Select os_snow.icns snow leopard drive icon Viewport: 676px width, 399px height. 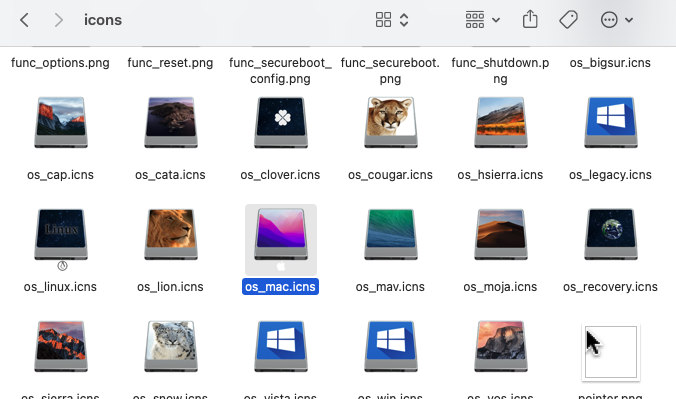171,346
